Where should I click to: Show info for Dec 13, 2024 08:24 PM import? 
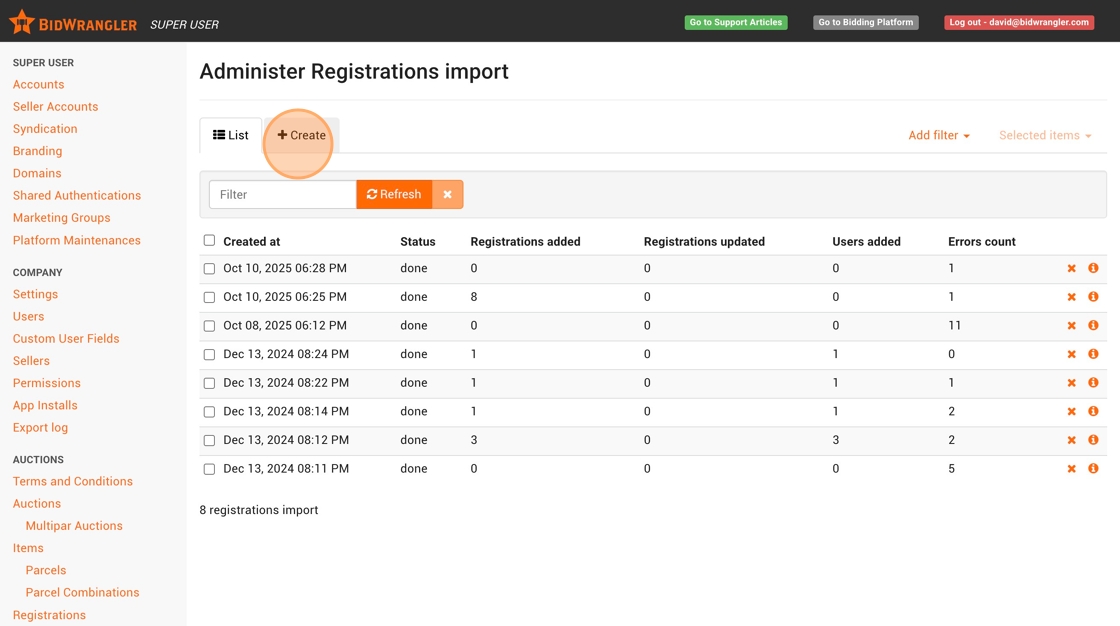pos(1093,354)
